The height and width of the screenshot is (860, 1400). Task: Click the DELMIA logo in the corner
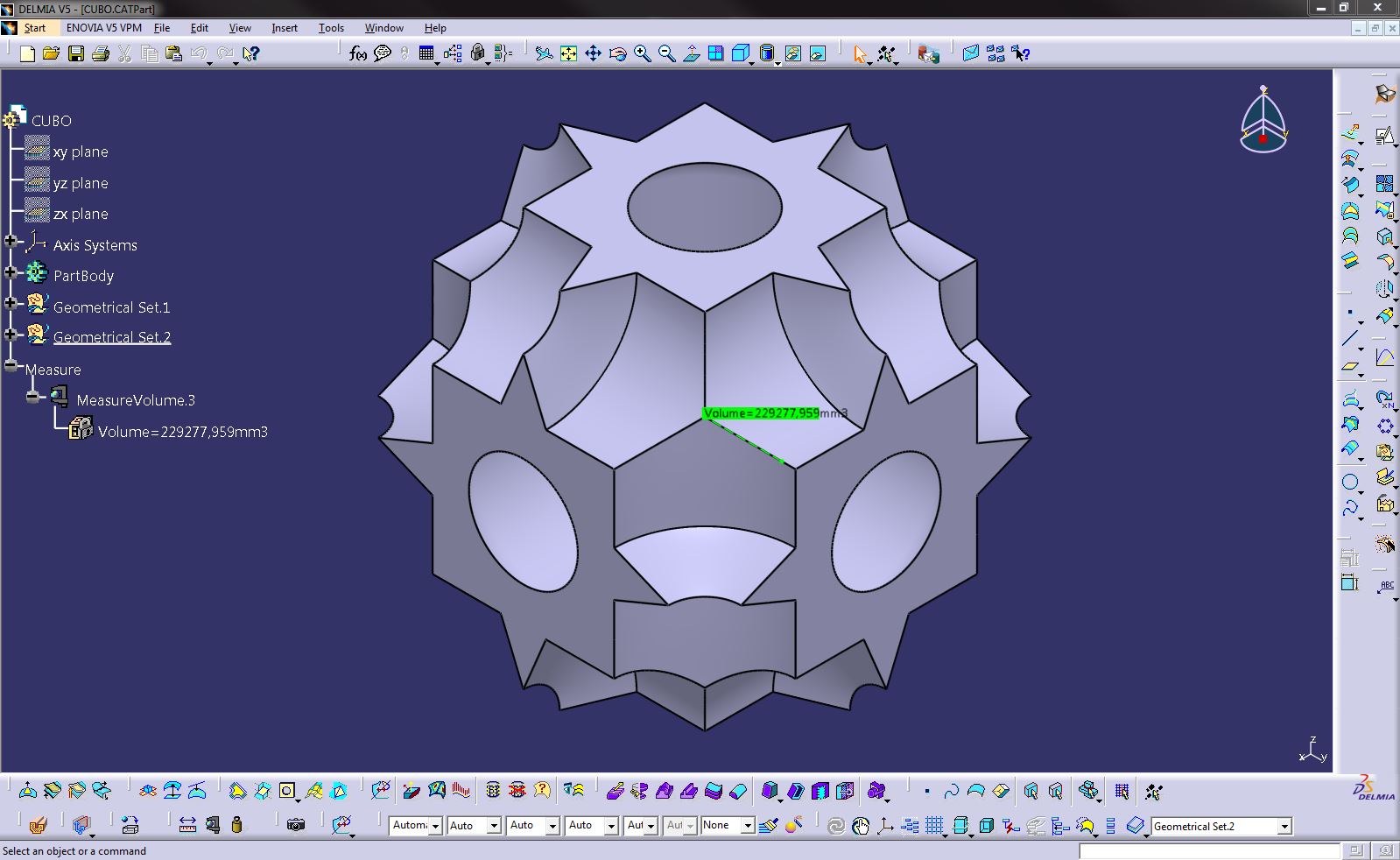click(1375, 787)
